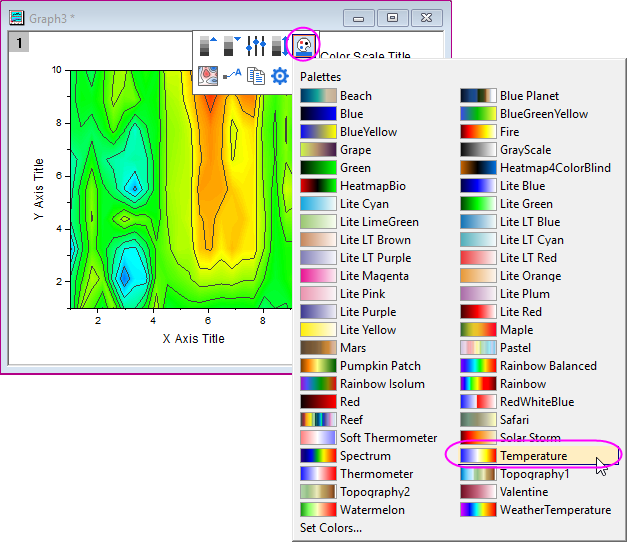Screen dimensions: 627x542
Task: Click the Palette button in mini toolbar
Action: [303, 45]
